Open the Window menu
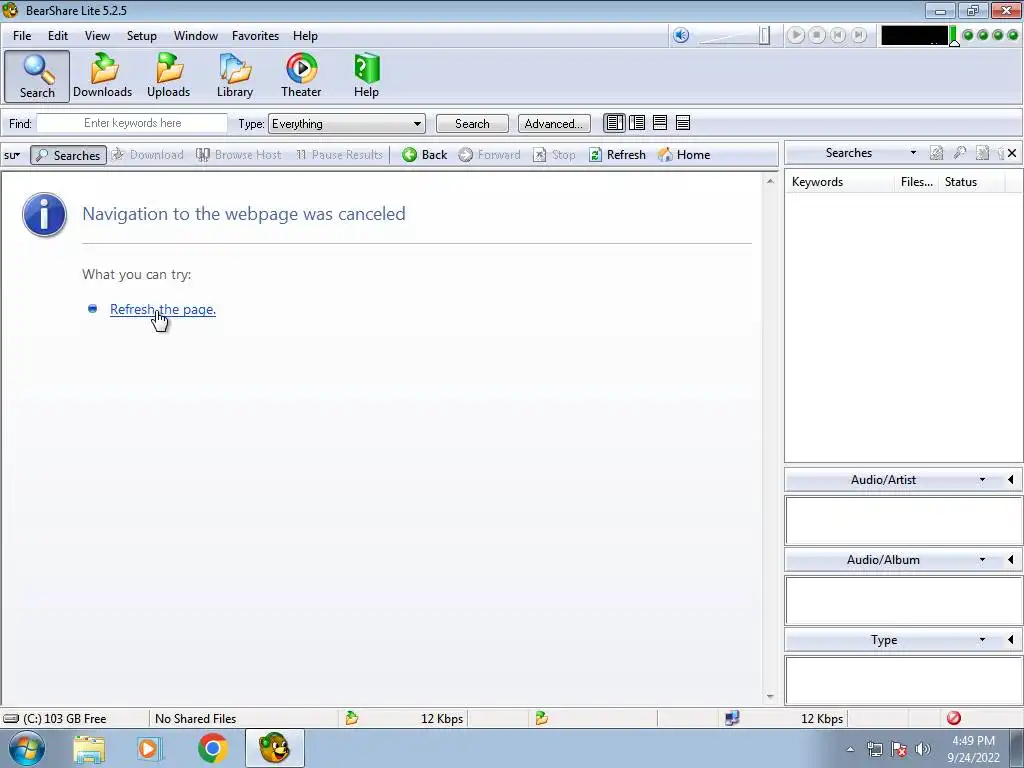The height and width of the screenshot is (768, 1024). tap(196, 36)
